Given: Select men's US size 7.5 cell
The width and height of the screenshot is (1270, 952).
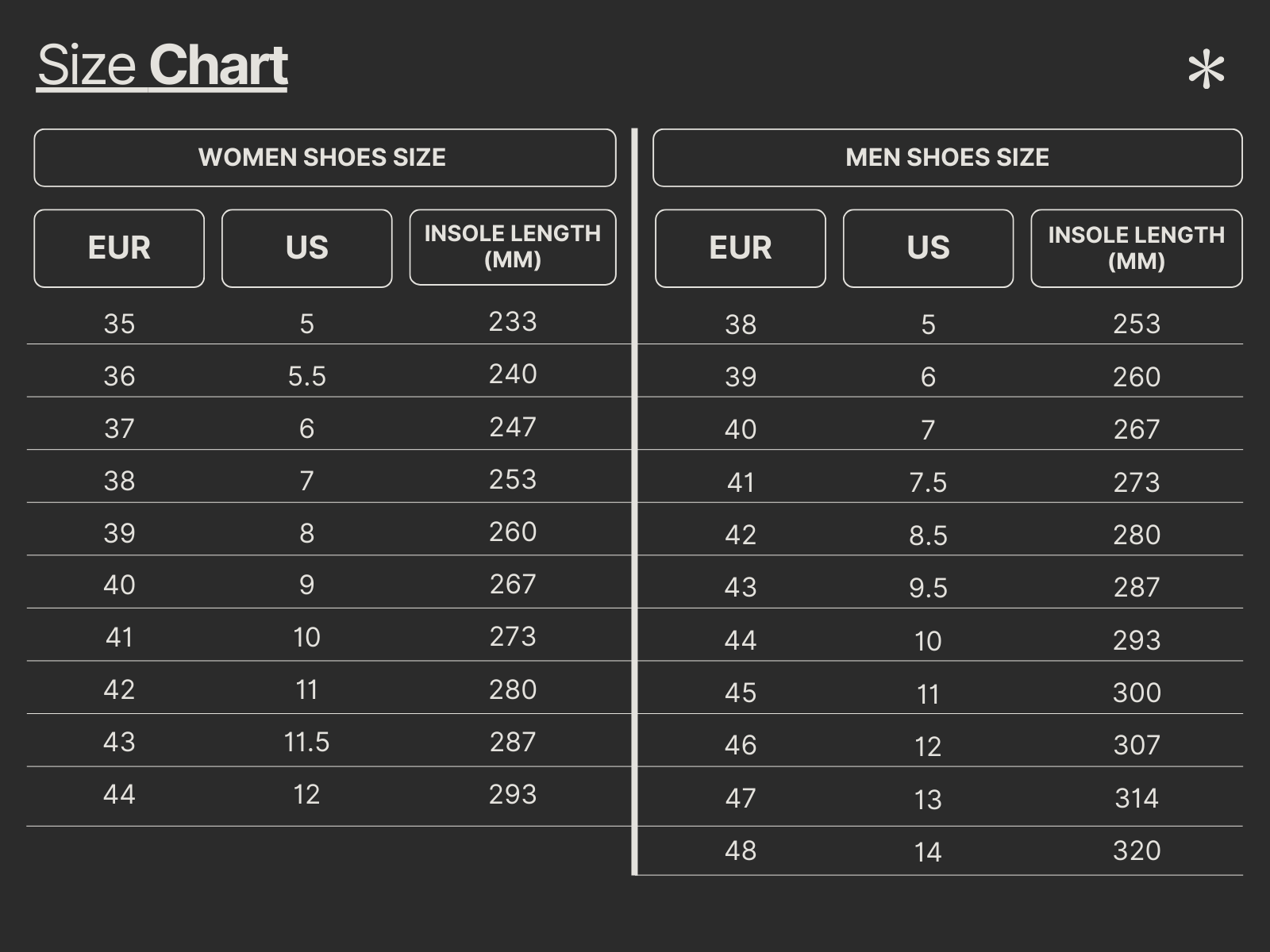Looking at the screenshot, I should 928,482.
